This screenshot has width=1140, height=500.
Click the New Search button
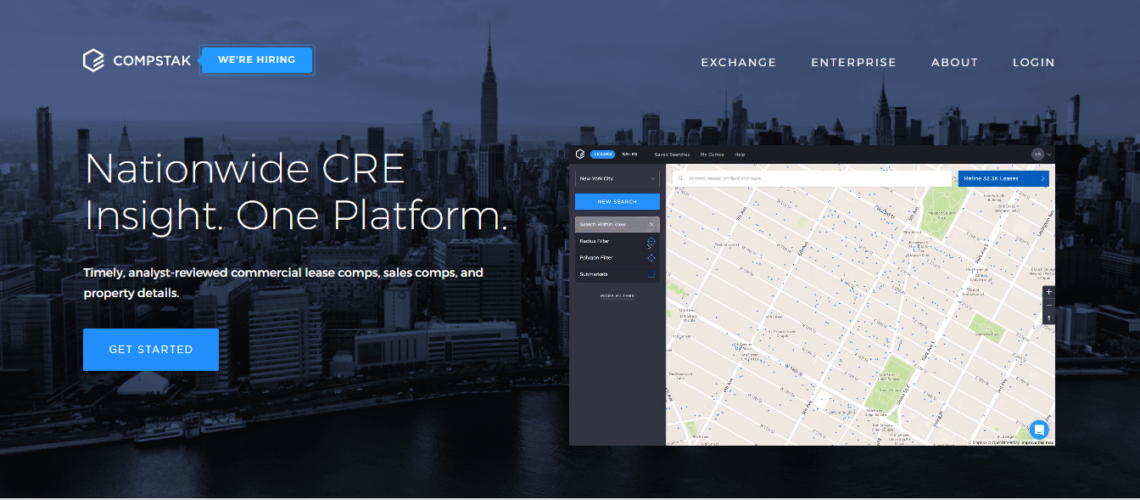click(x=617, y=201)
